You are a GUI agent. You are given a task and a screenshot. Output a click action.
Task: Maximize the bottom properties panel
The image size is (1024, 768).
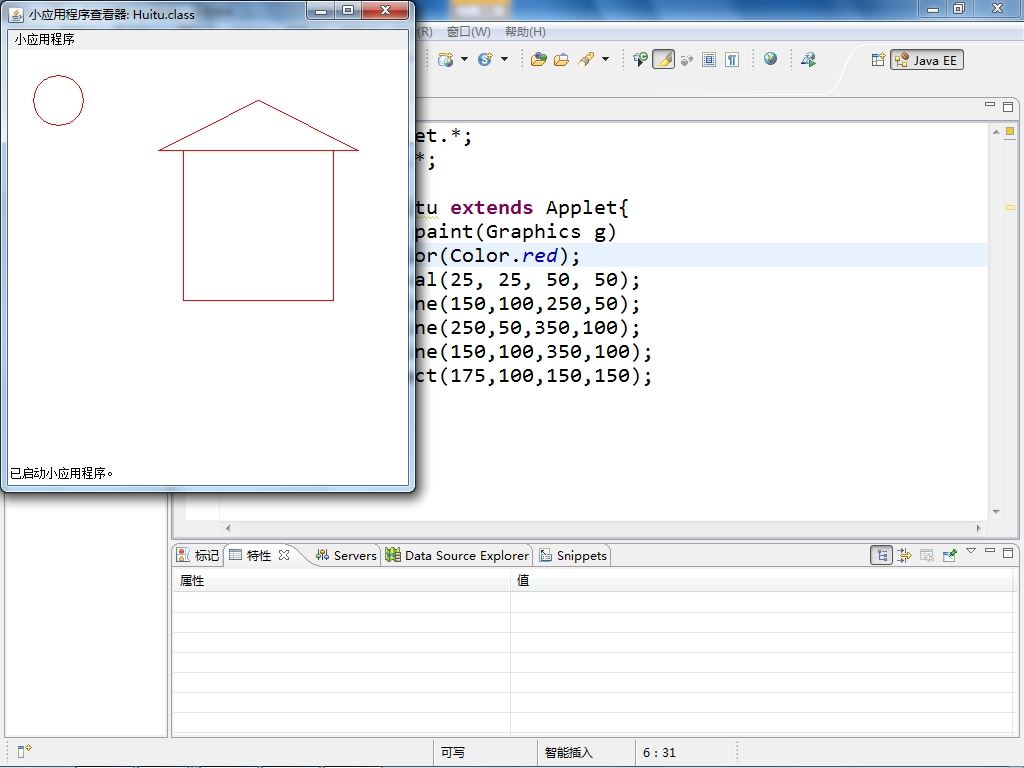[1008, 552]
